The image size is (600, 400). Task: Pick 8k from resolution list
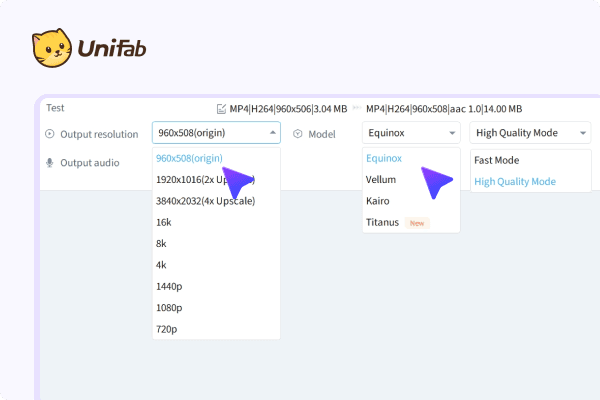tap(163, 243)
